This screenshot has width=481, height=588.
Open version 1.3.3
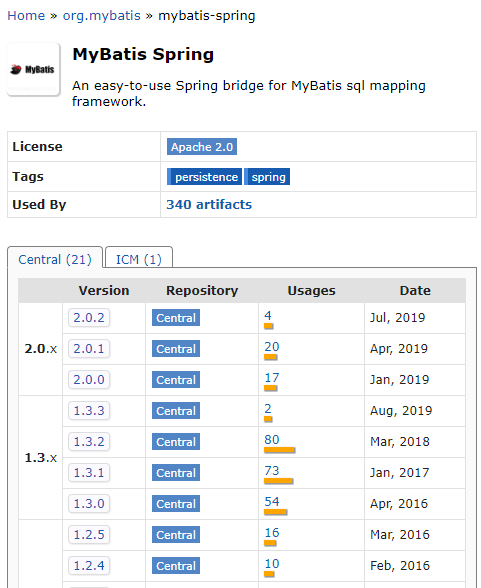pyautogui.click(x=89, y=411)
